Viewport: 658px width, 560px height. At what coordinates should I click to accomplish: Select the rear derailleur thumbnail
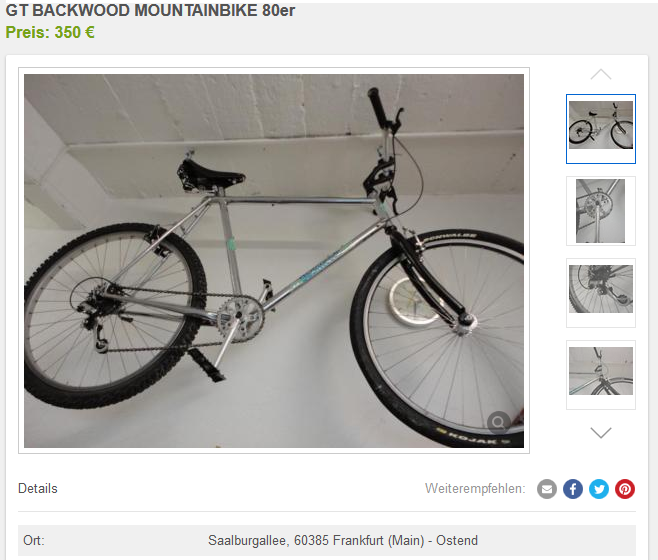pos(601,293)
